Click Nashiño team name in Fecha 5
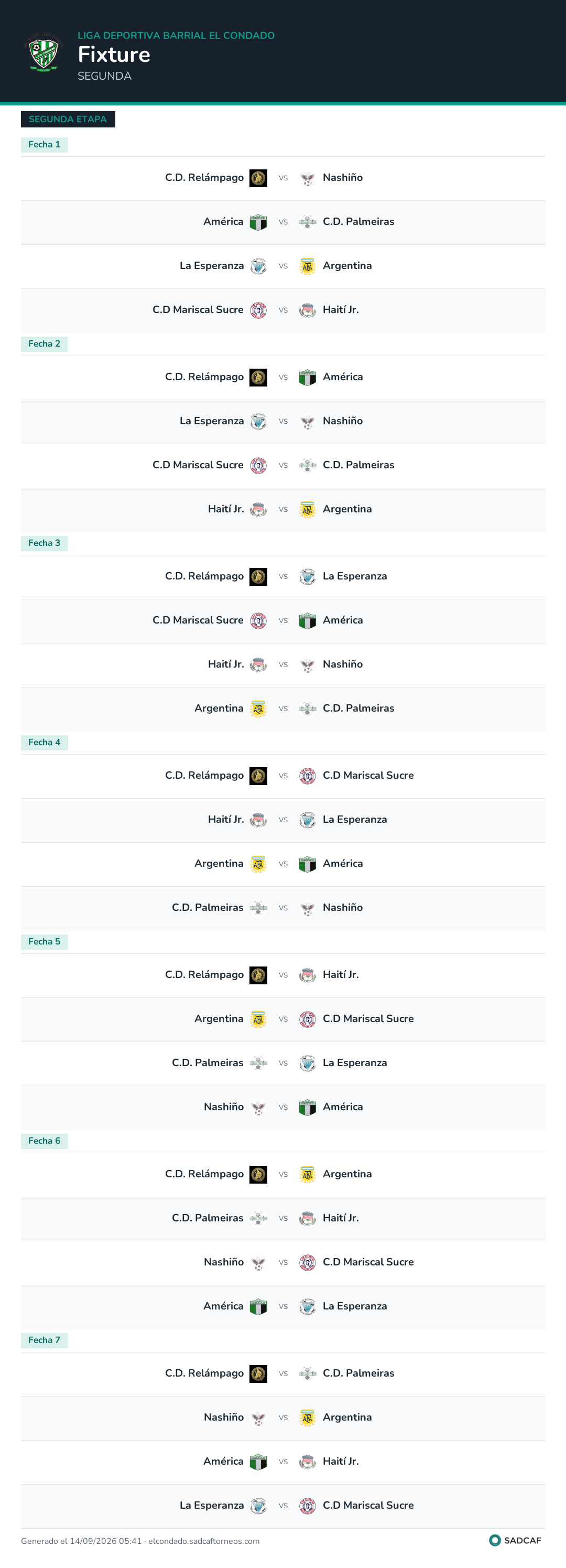Image resolution: width=566 pixels, height=1568 pixels. [223, 1107]
